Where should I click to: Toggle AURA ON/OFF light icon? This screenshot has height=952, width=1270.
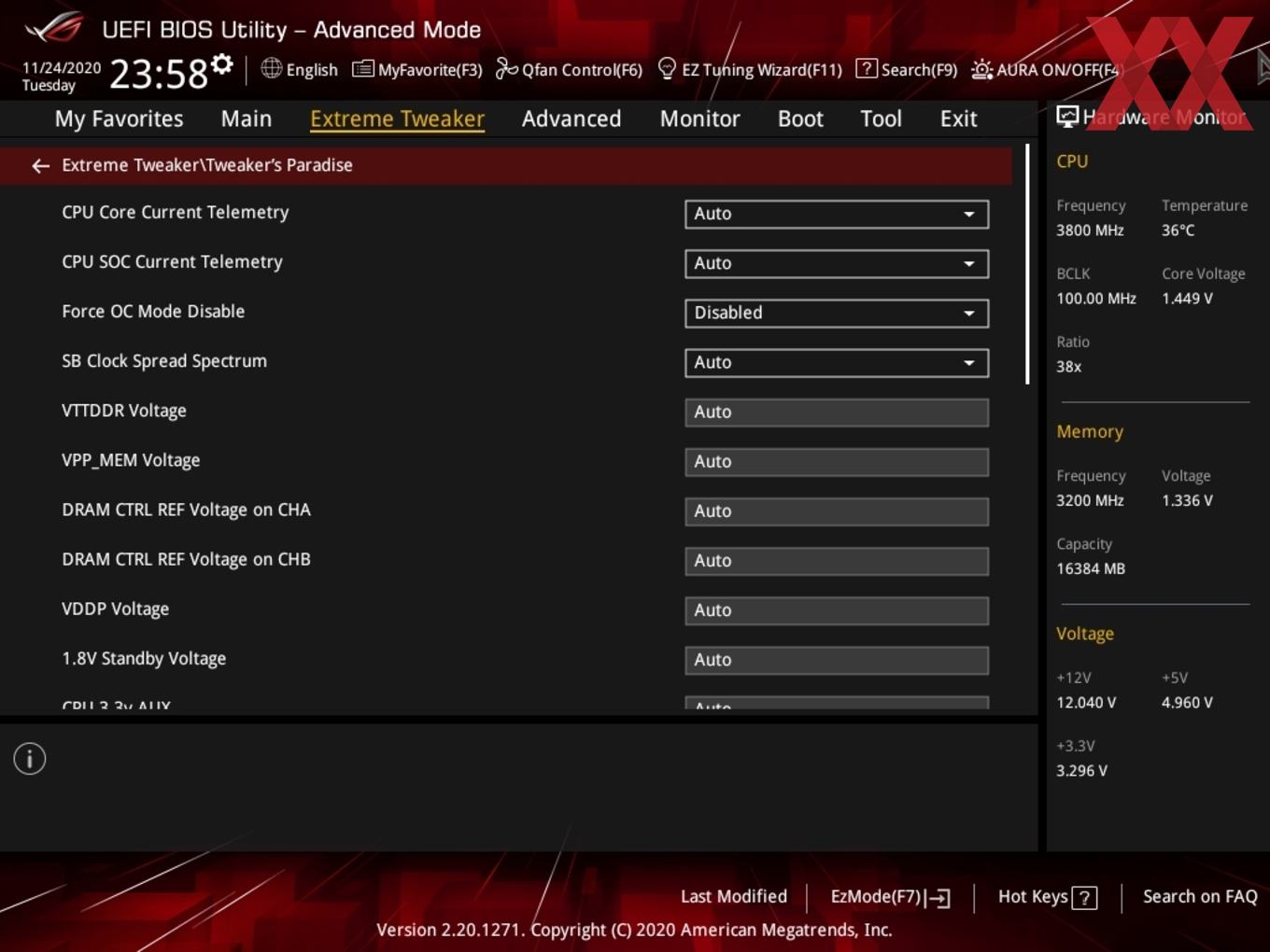pyautogui.click(x=981, y=69)
